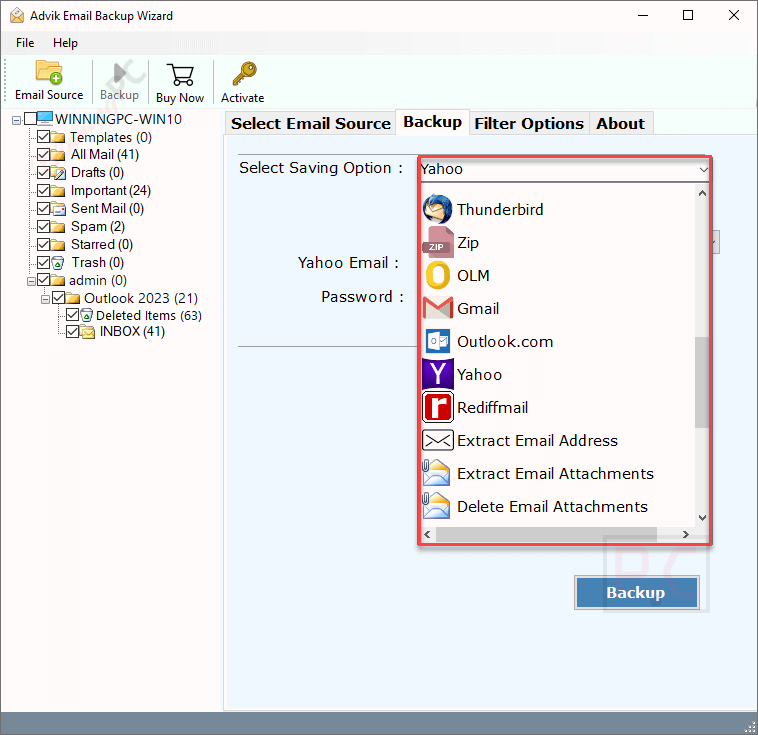Image resolution: width=758 pixels, height=735 pixels.
Task: Click the Outlook 2023 folder icon
Action: pyautogui.click(x=73, y=298)
